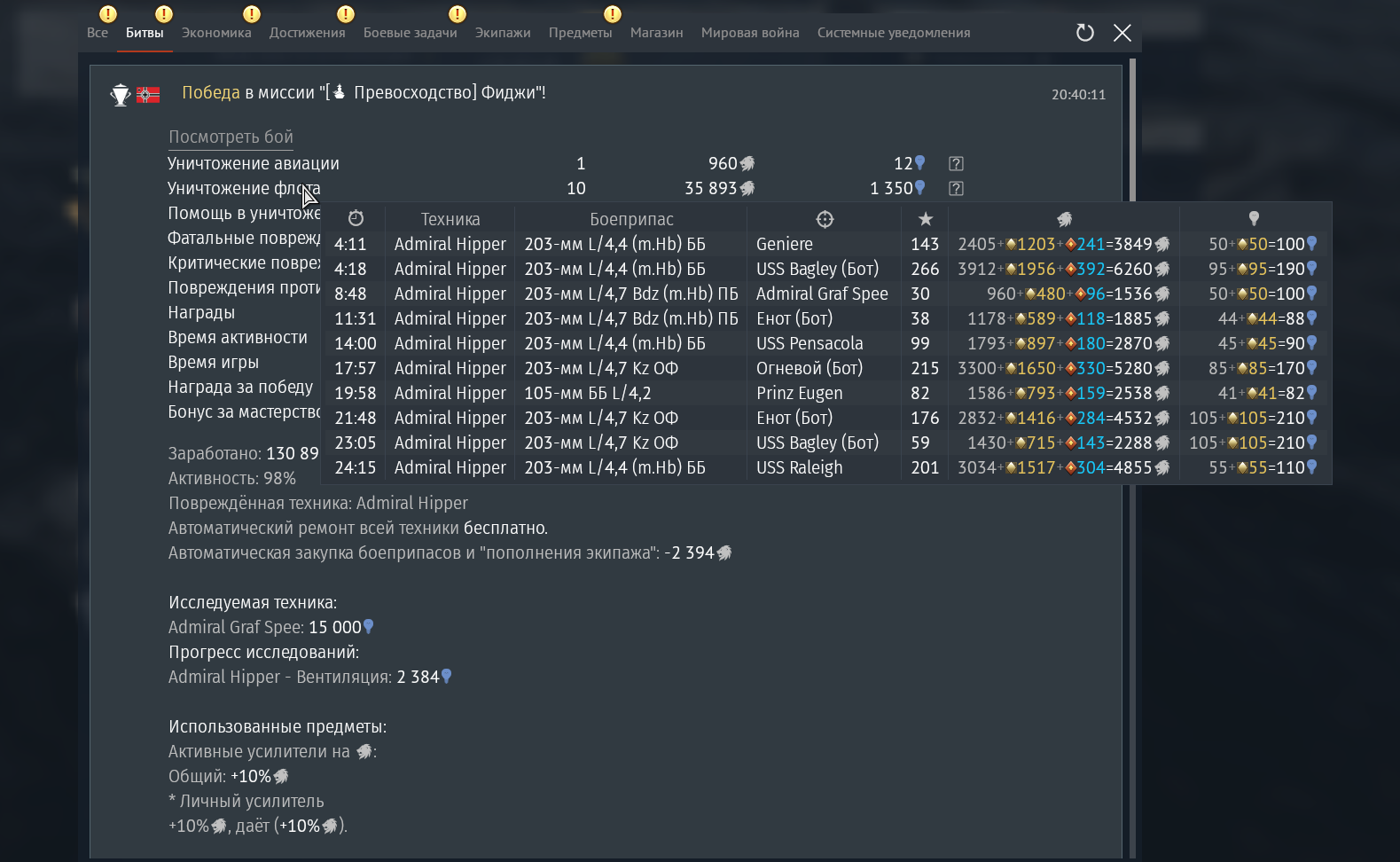
Task: Click help icon for Уничтожение флота row
Action: point(956,188)
